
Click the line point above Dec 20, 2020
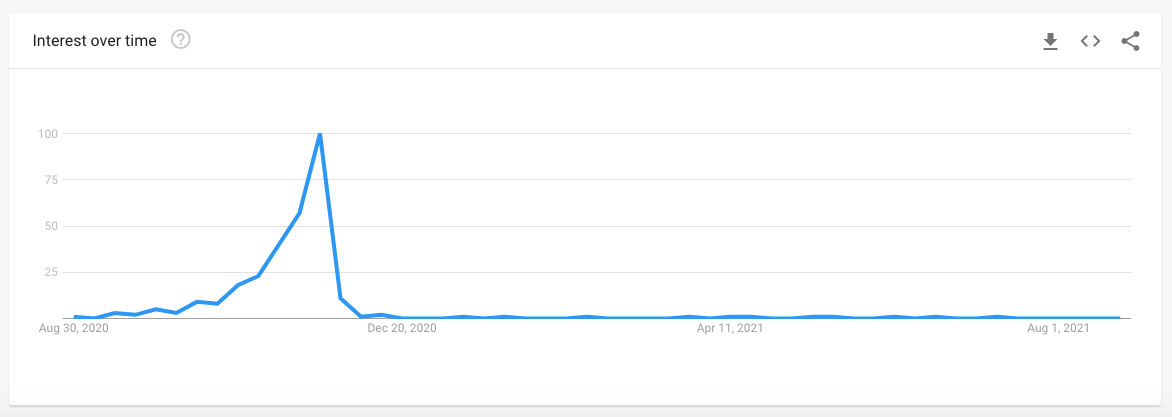click(402, 318)
